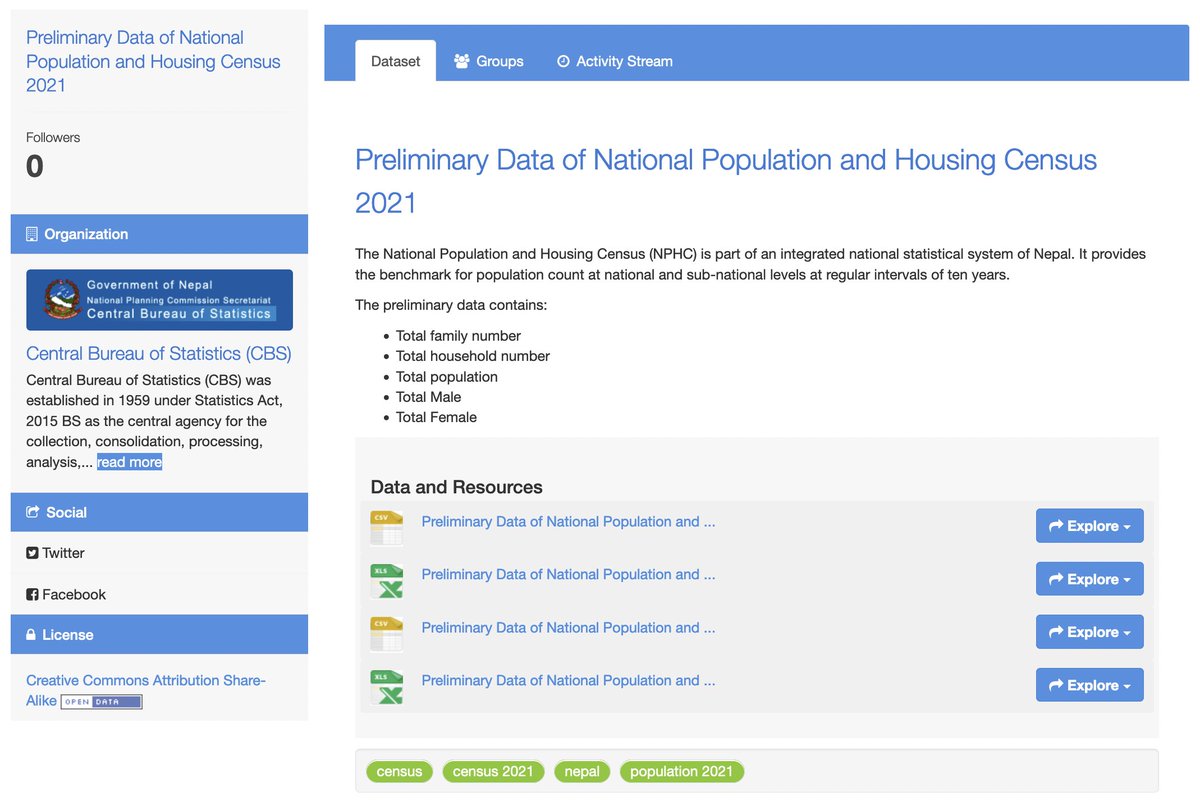Expand the Explore dropdown for the first CSV resource
This screenshot has width=1200, height=806.
(x=1090, y=526)
